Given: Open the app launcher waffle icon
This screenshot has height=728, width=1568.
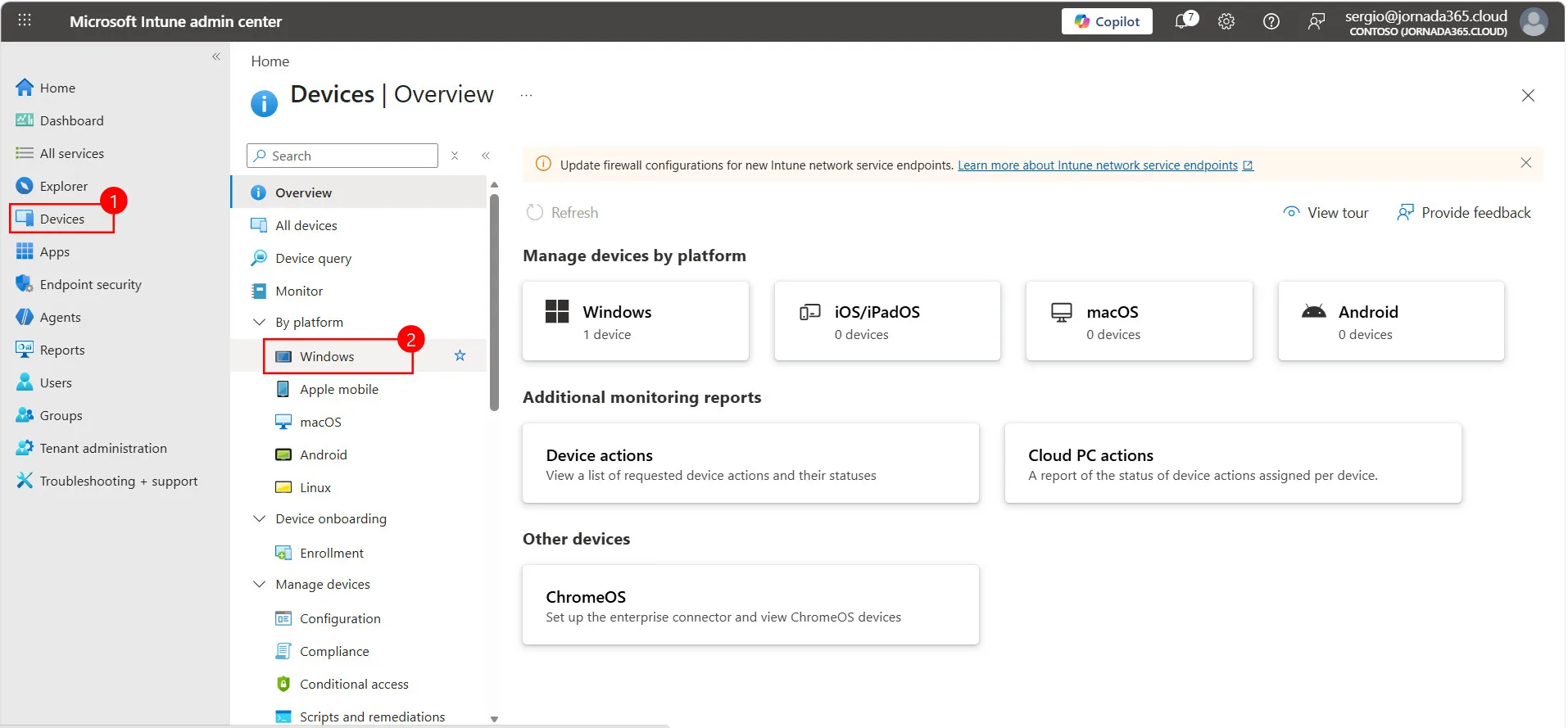Looking at the screenshot, I should tap(25, 20).
